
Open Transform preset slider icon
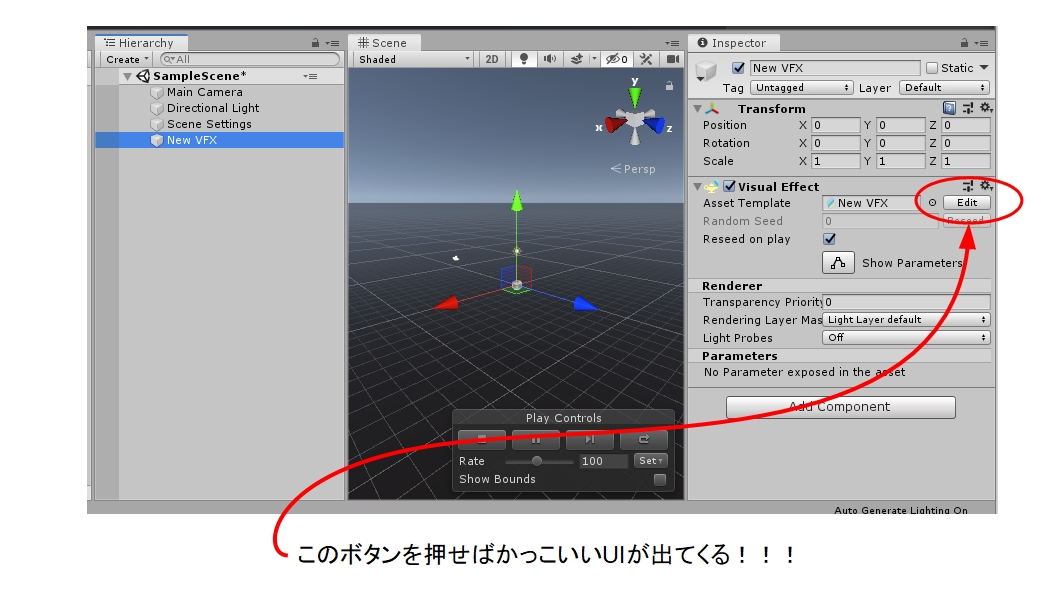pyautogui.click(x=968, y=108)
